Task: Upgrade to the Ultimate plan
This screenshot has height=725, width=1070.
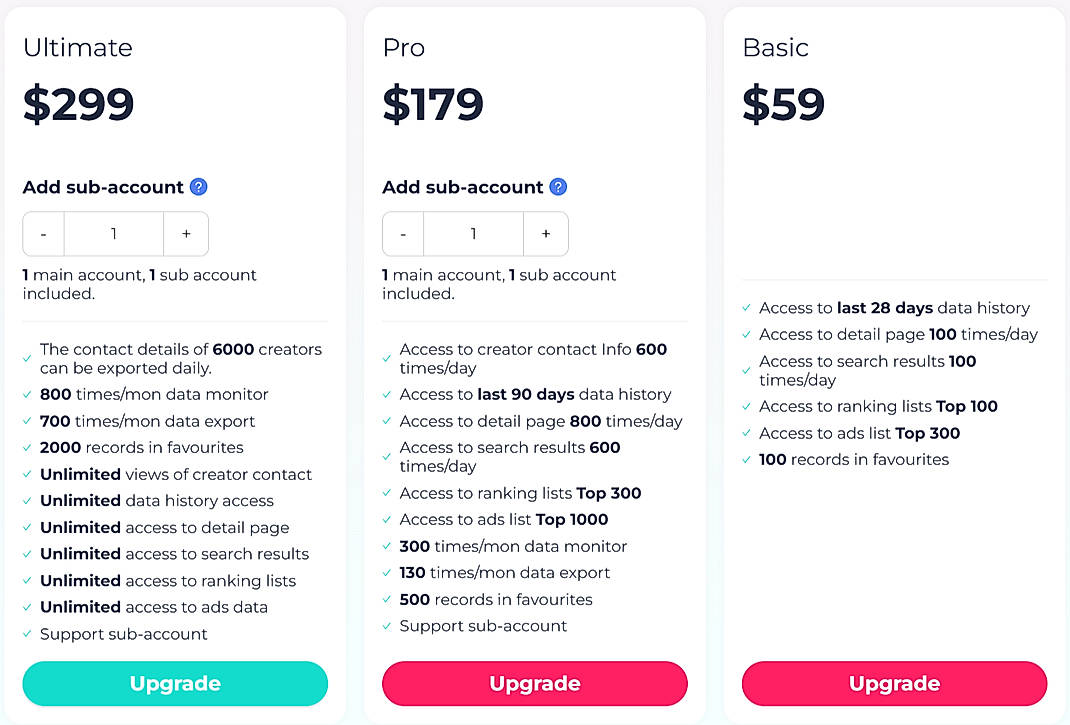Action: click(x=175, y=684)
